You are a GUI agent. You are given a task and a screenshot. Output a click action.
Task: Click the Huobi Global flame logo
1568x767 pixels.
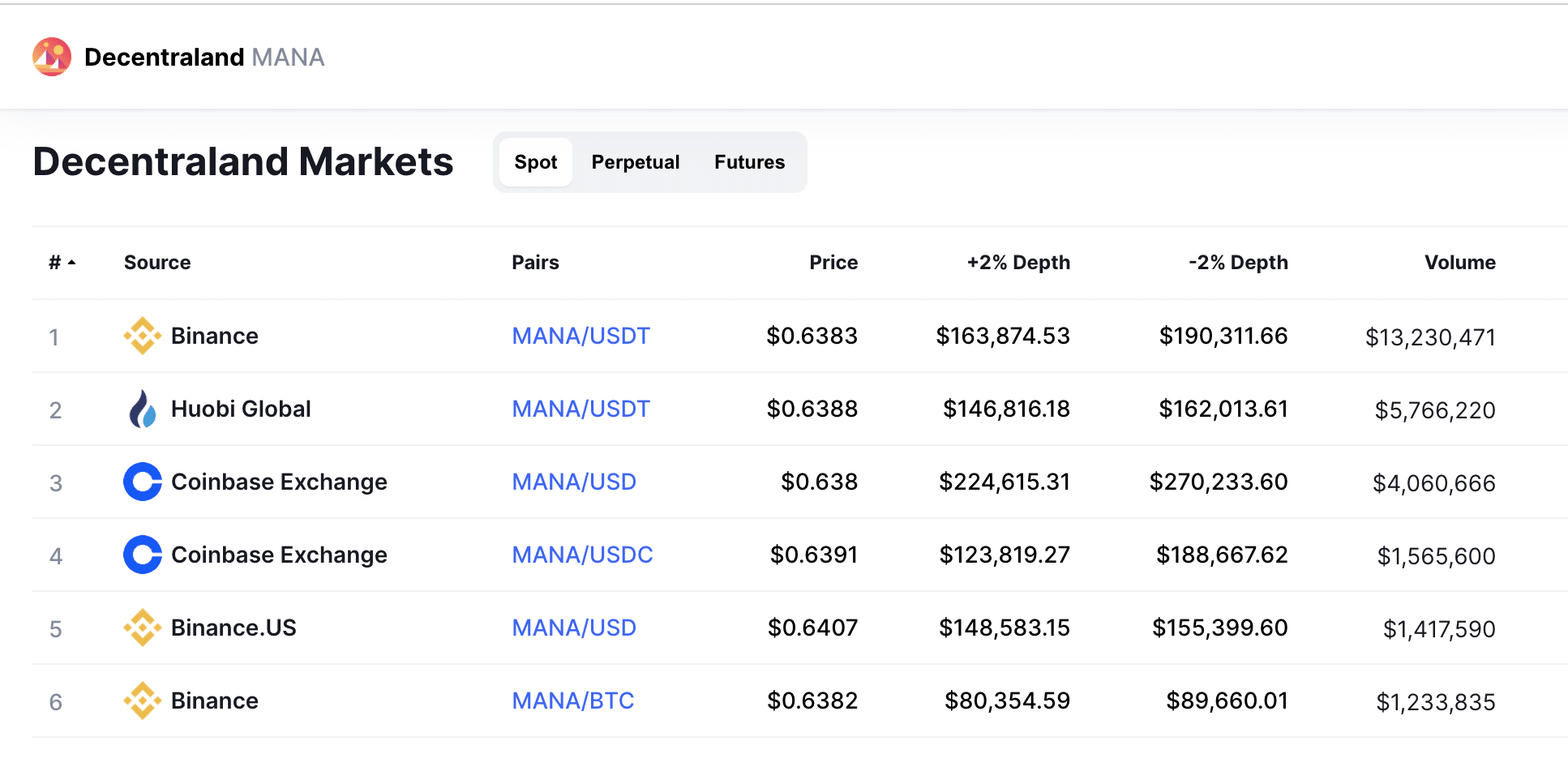click(143, 409)
